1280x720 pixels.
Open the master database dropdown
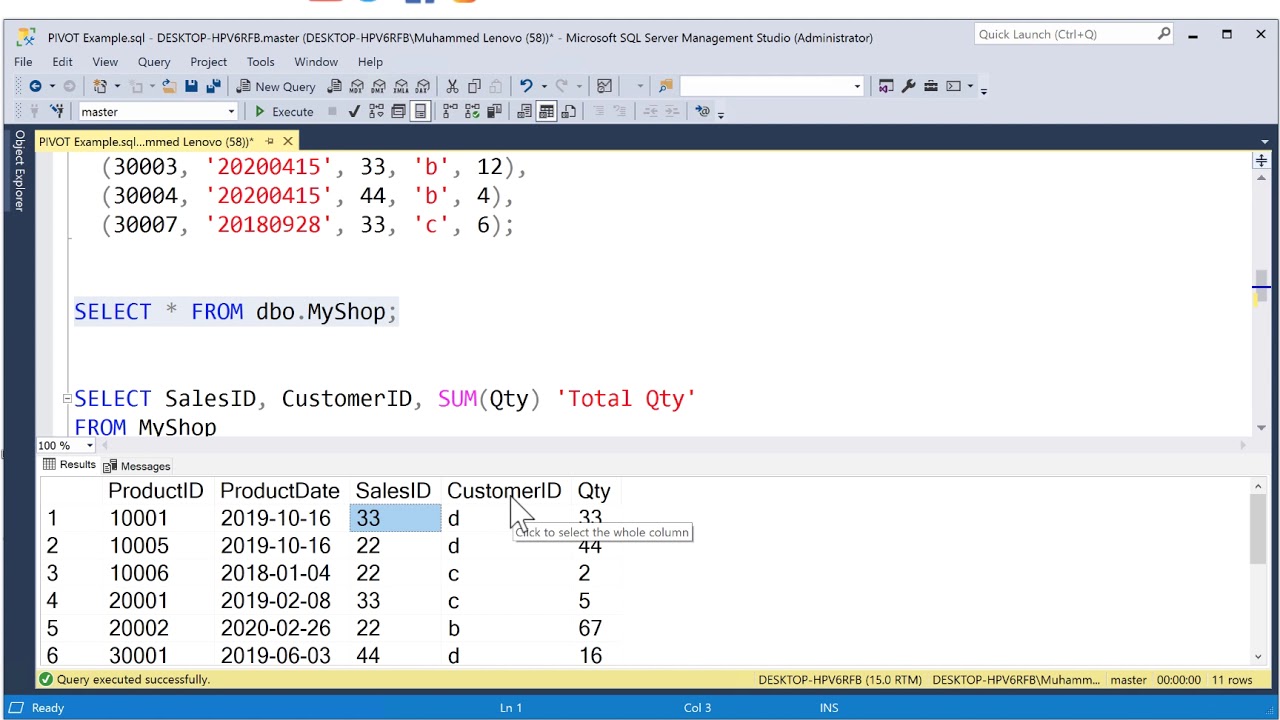[x=231, y=111]
